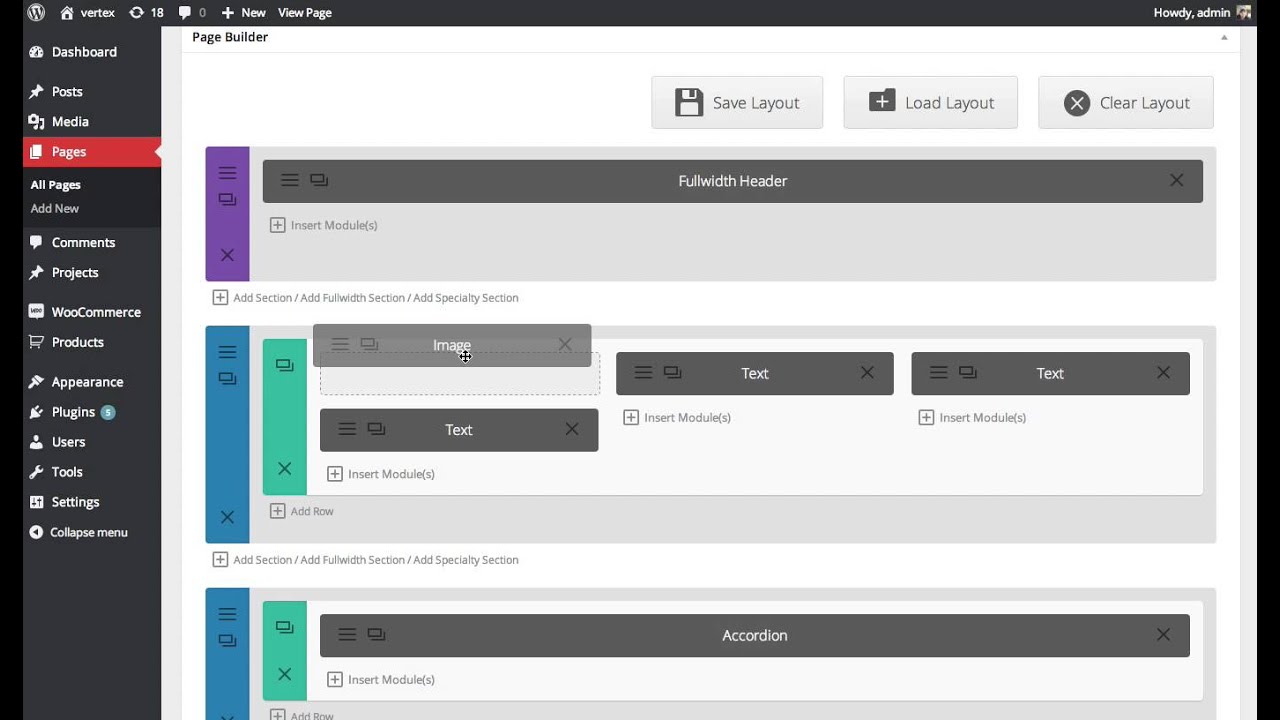Open settings of first-column Text module

point(347,429)
